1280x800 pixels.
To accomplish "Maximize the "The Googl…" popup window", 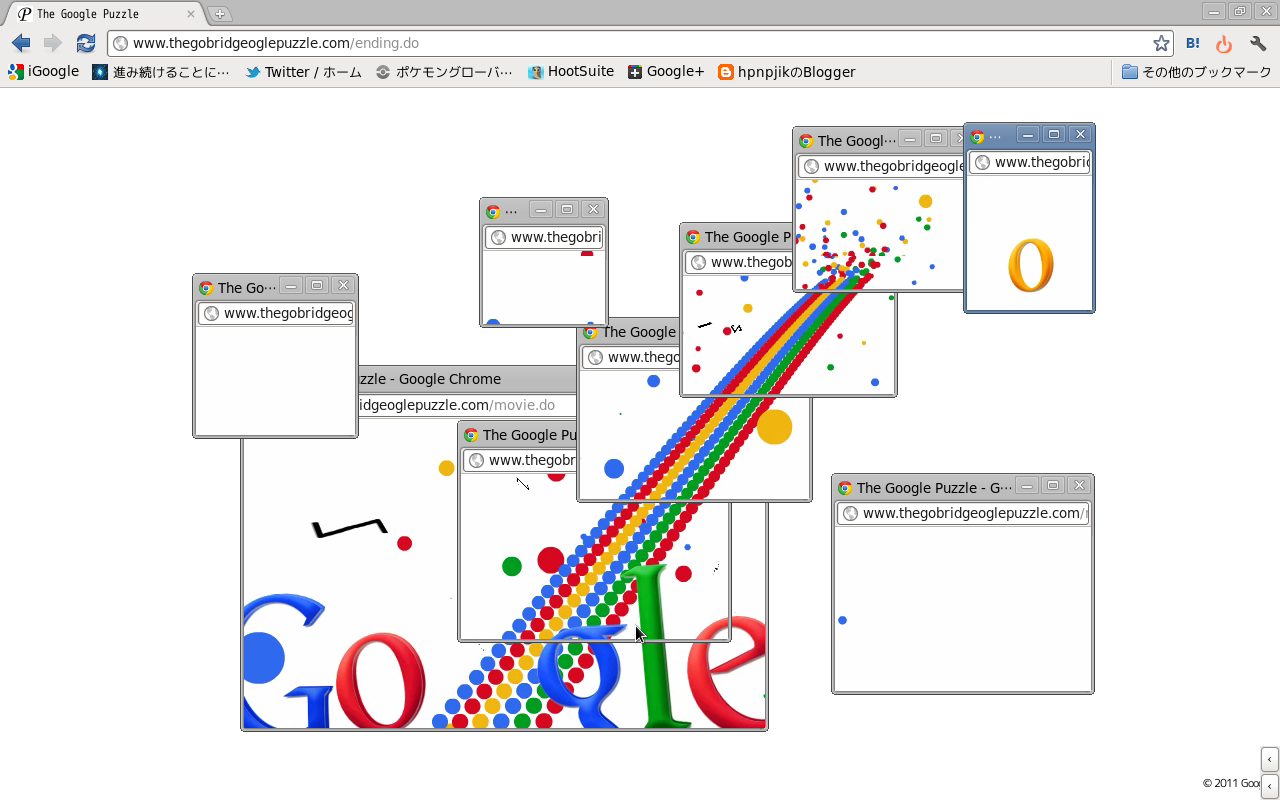I will click(x=936, y=138).
